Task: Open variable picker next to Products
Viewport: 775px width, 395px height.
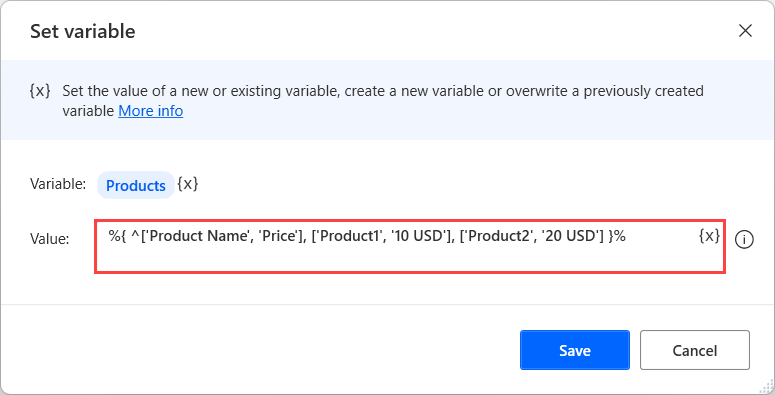Action: pos(188,184)
